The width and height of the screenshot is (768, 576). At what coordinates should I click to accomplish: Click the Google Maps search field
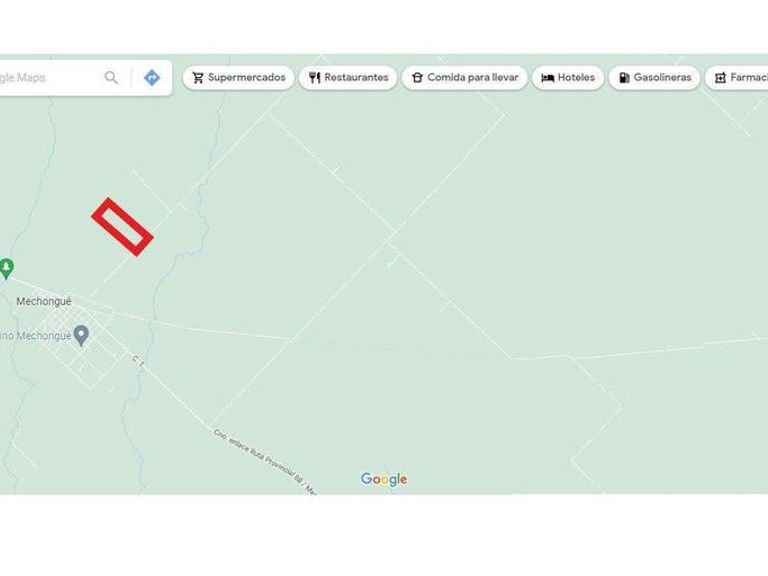pos(49,77)
